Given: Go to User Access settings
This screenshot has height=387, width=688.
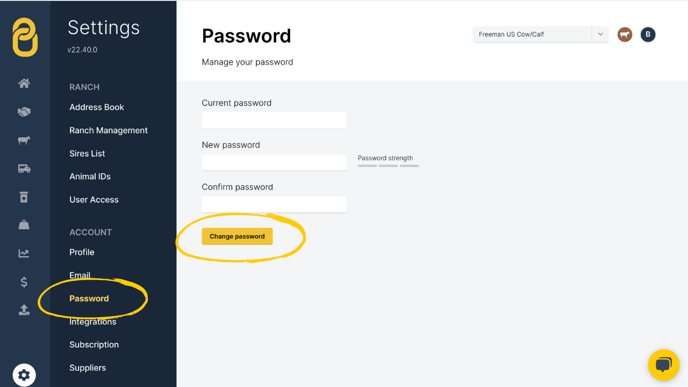Looking at the screenshot, I should [94, 200].
